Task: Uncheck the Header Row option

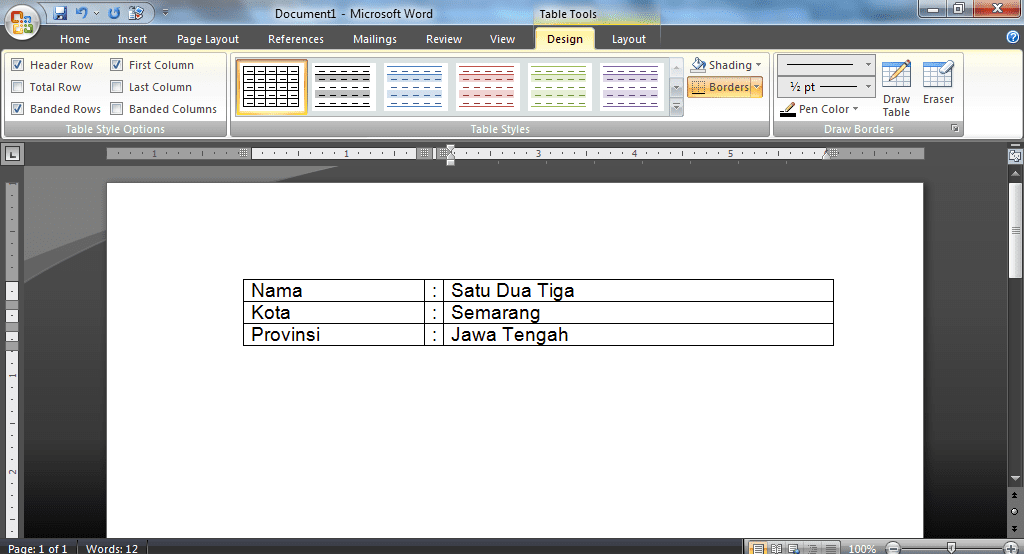Action: (18, 65)
